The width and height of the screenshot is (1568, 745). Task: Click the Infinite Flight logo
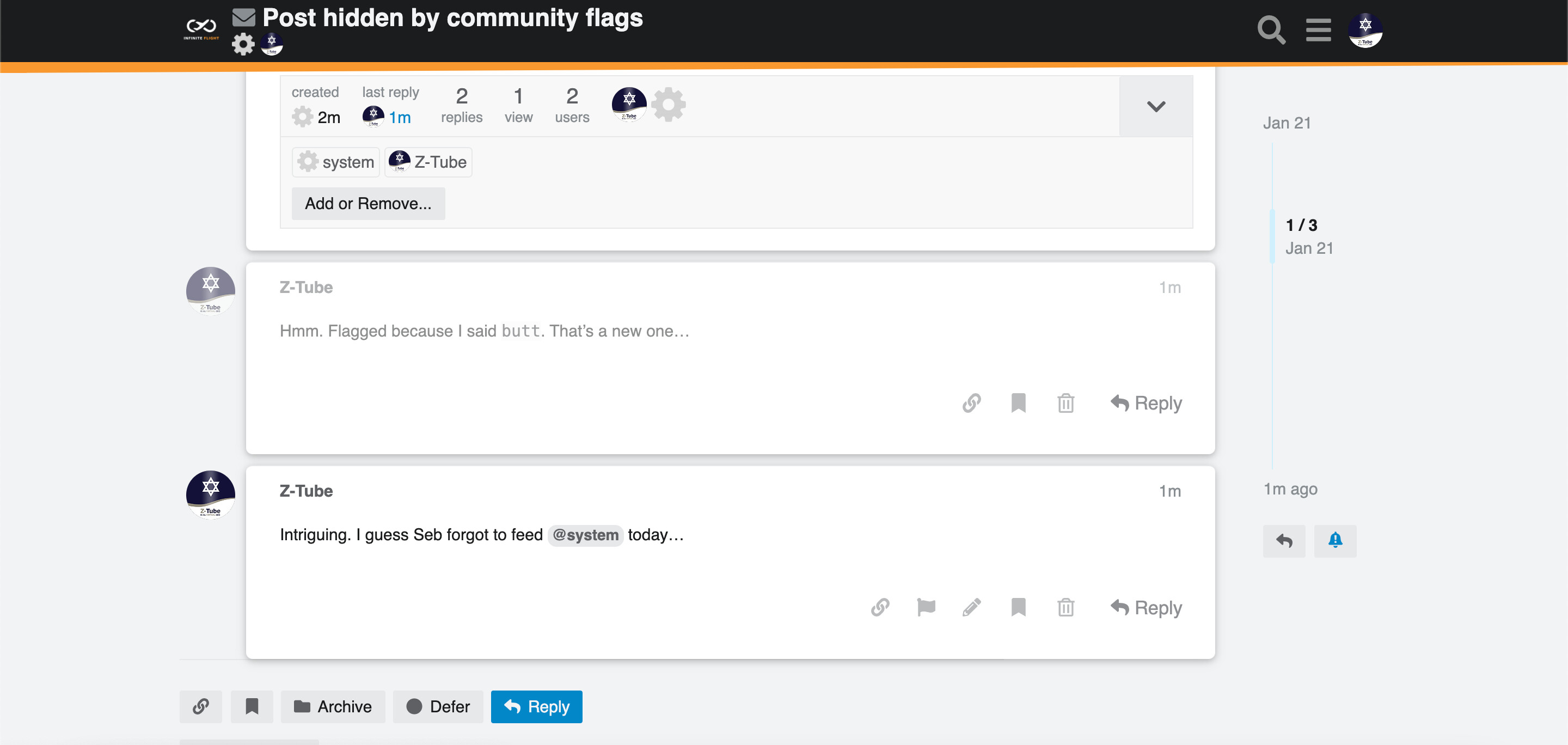coord(201,29)
